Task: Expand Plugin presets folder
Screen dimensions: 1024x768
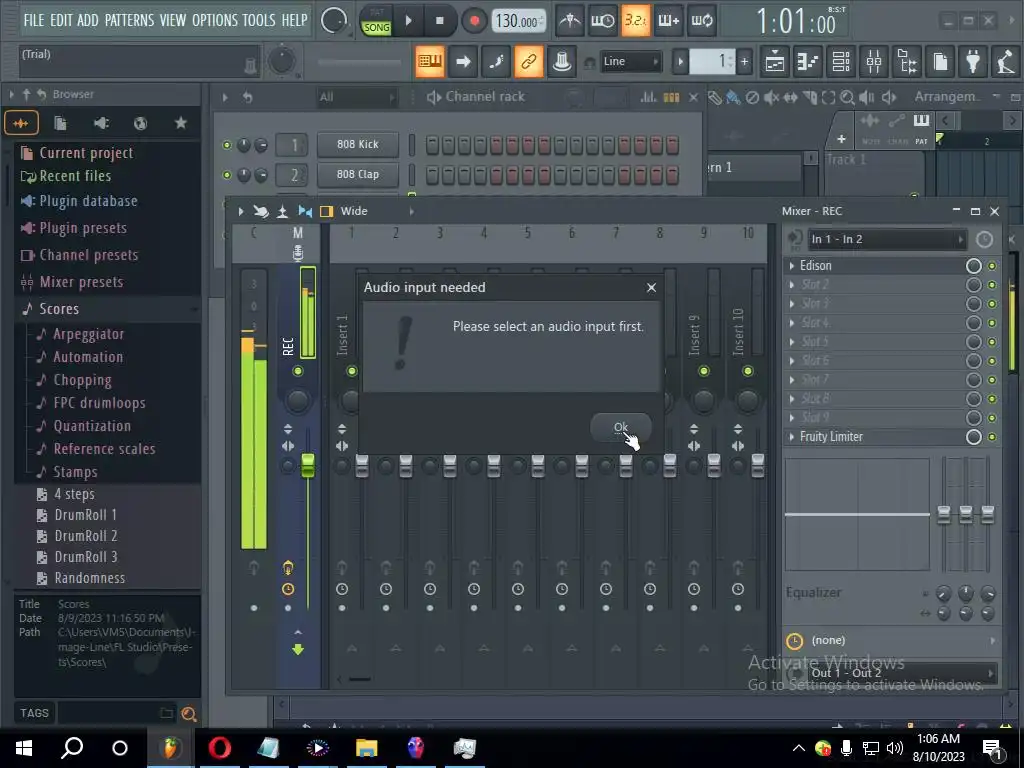Action: (x=83, y=228)
